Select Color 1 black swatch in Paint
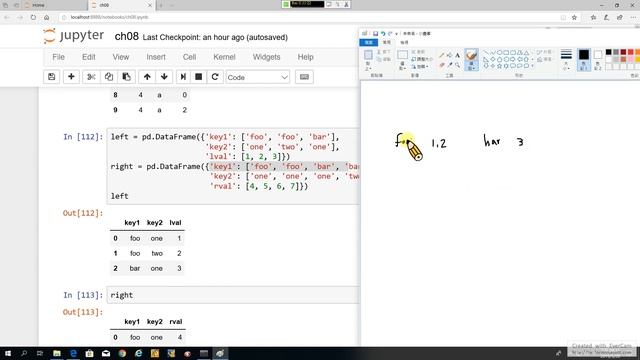Screen dimensions: 640x360 584,60
